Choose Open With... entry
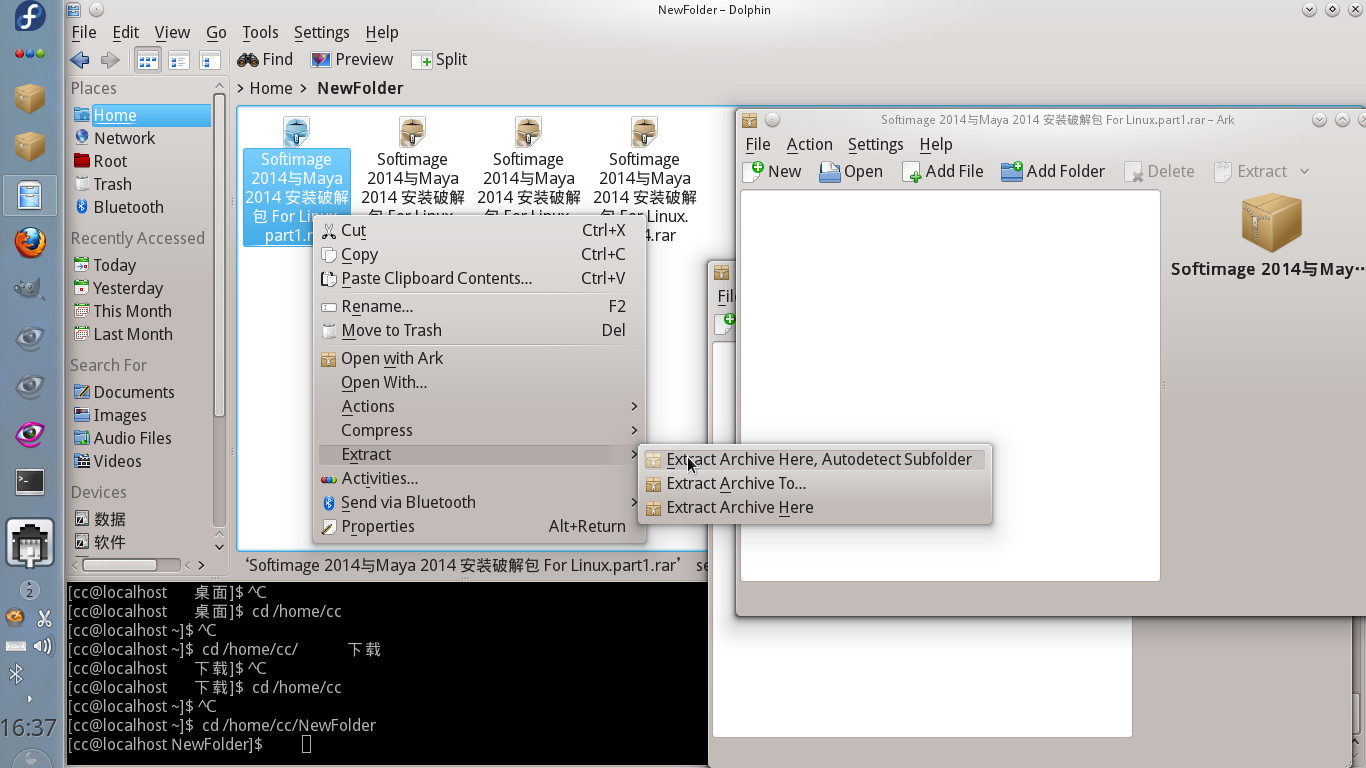This screenshot has width=1366, height=768. [x=480, y=382]
